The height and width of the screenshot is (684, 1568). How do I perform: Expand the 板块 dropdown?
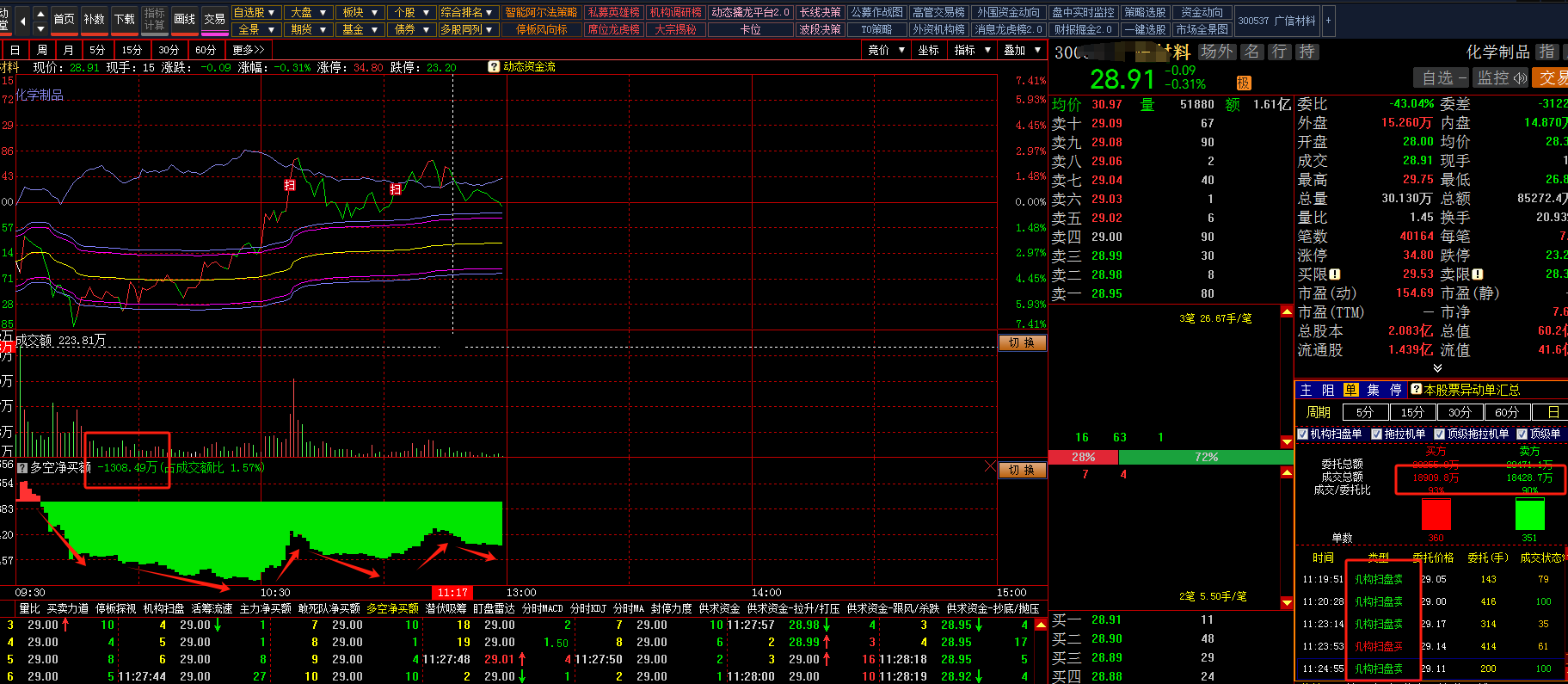point(360,12)
